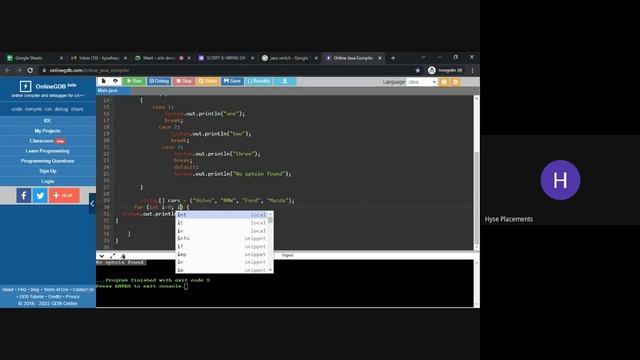Screen dimensions: 640x360
Task: Click Login in the sidebar
Action: [47, 181]
